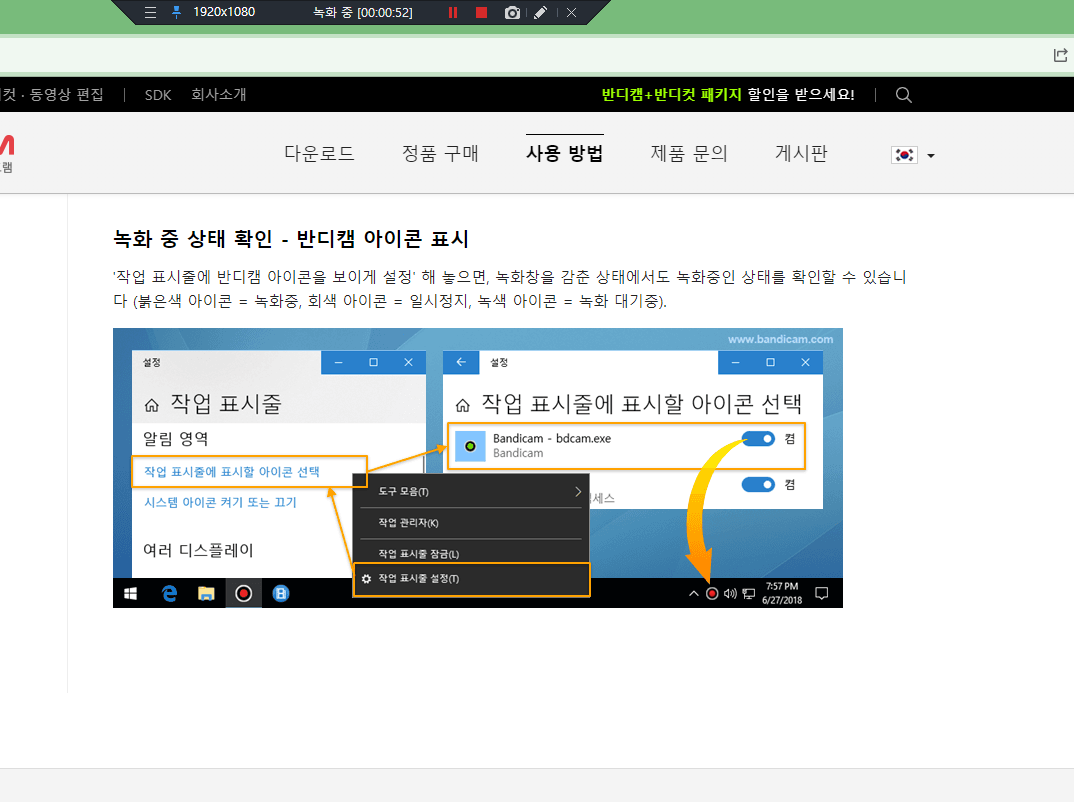Open the 동영상 편집 top link
Screen dimensions: 1074x802
tap(66, 95)
